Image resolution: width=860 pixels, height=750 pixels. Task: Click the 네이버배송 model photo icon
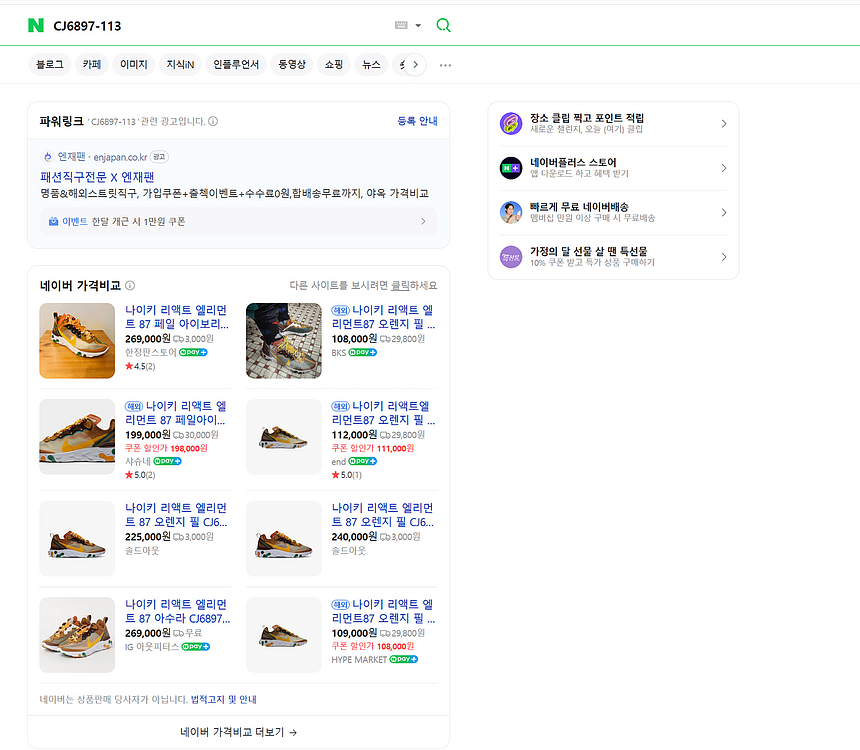[x=511, y=212]
